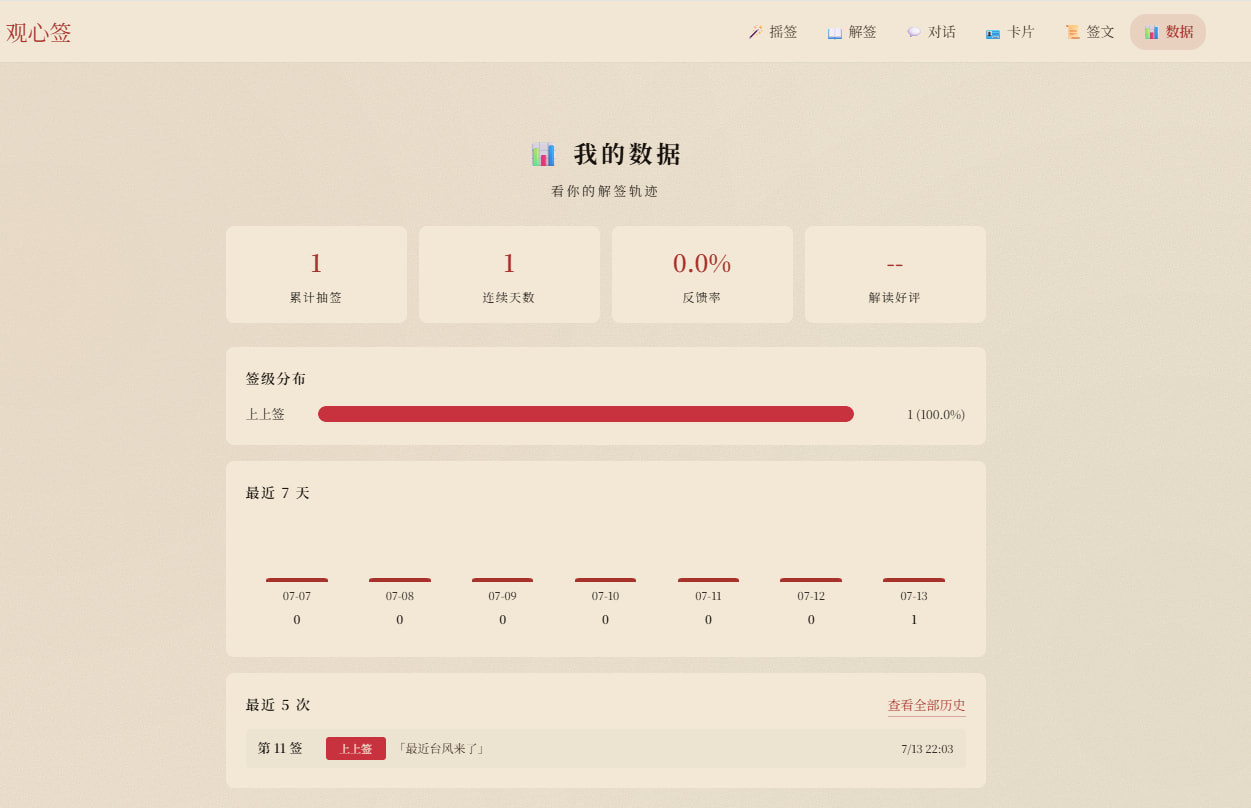The height and width of the screenshot is (808, 1251).
Task: Click the 解读好评 stat card
Action: [895, 274]
